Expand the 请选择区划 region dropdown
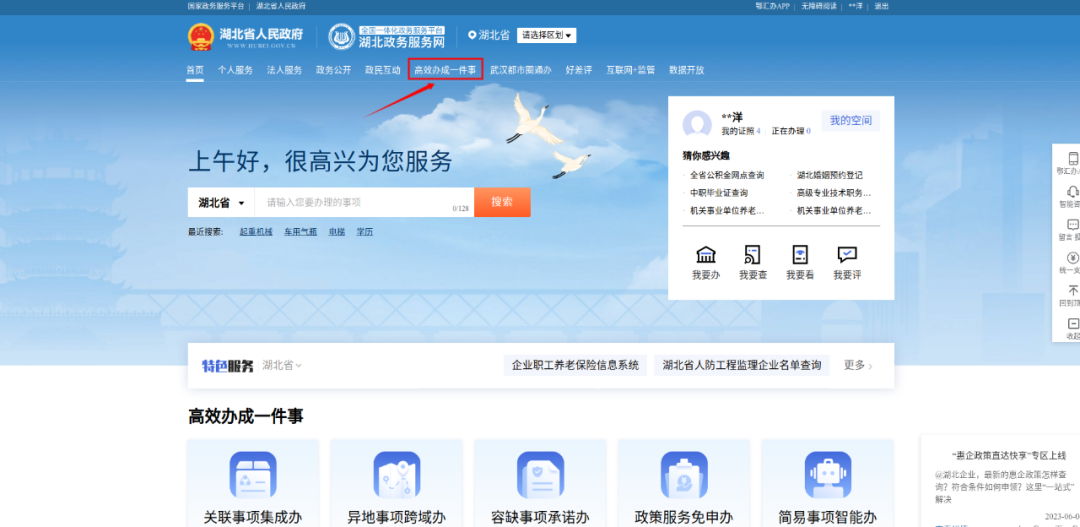 pos(546,36)
